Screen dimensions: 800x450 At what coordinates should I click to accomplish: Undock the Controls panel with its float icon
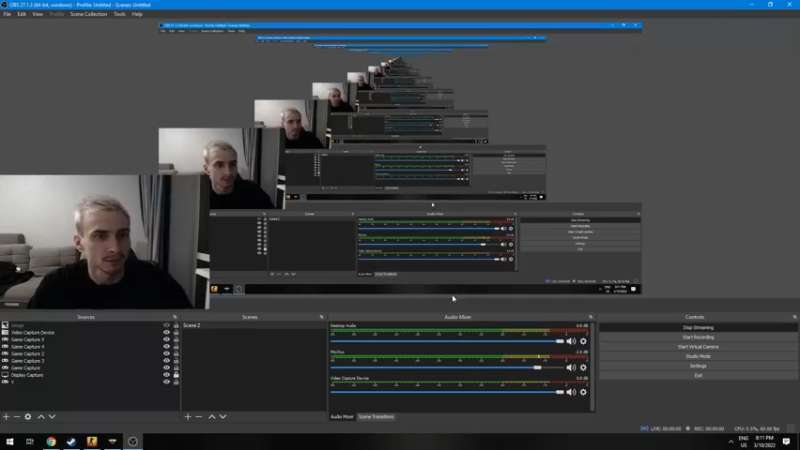(x=794, y=317)
